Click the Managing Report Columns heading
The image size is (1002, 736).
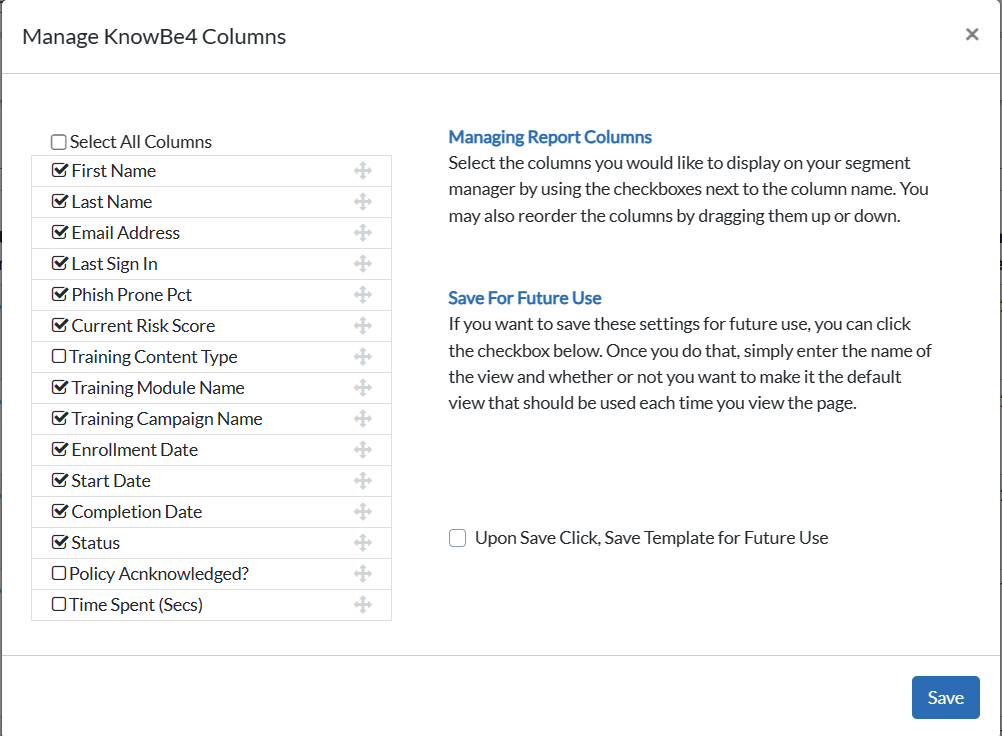coord(550,137)
